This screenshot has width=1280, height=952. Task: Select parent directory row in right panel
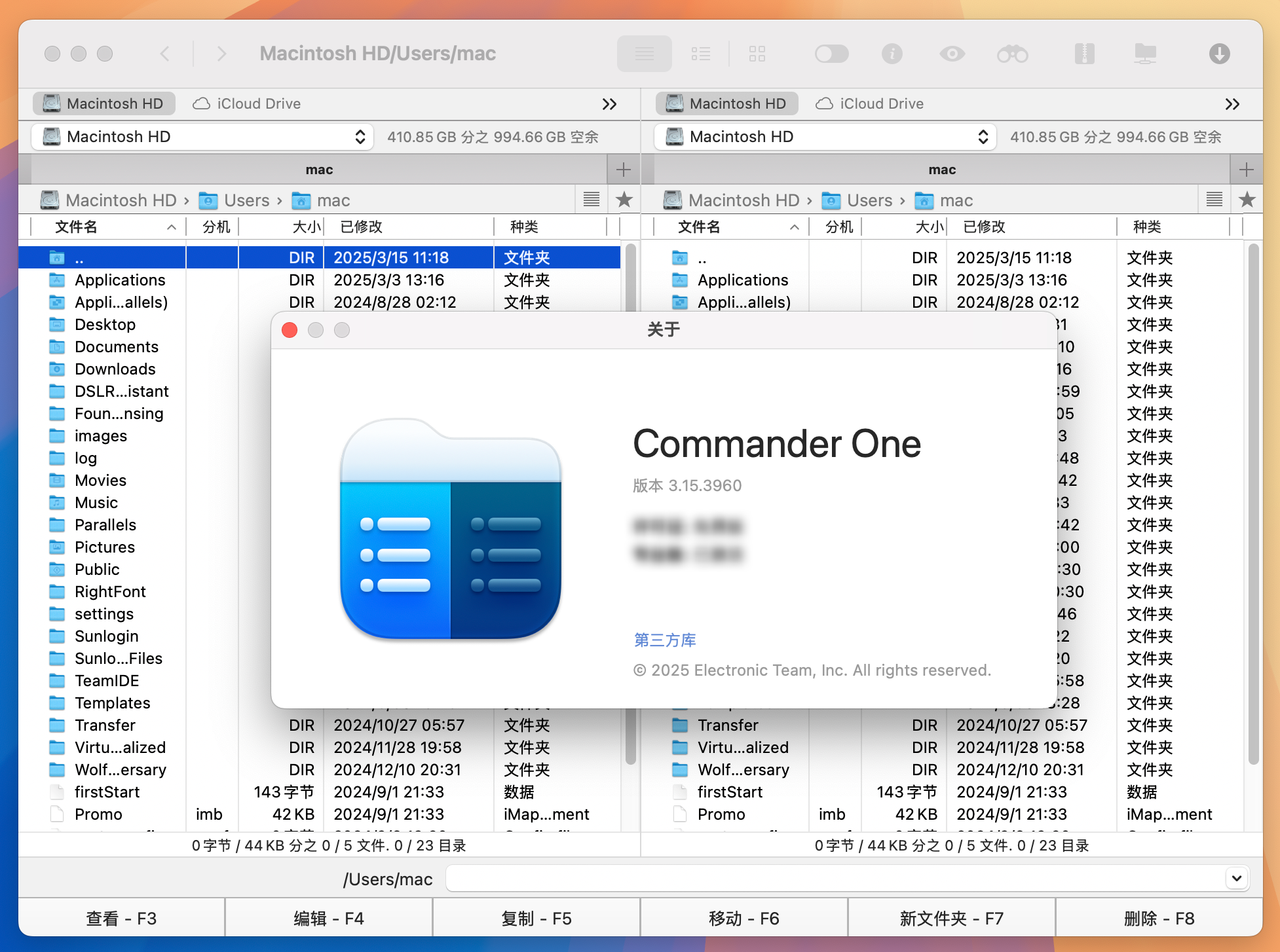coord(942,258)
